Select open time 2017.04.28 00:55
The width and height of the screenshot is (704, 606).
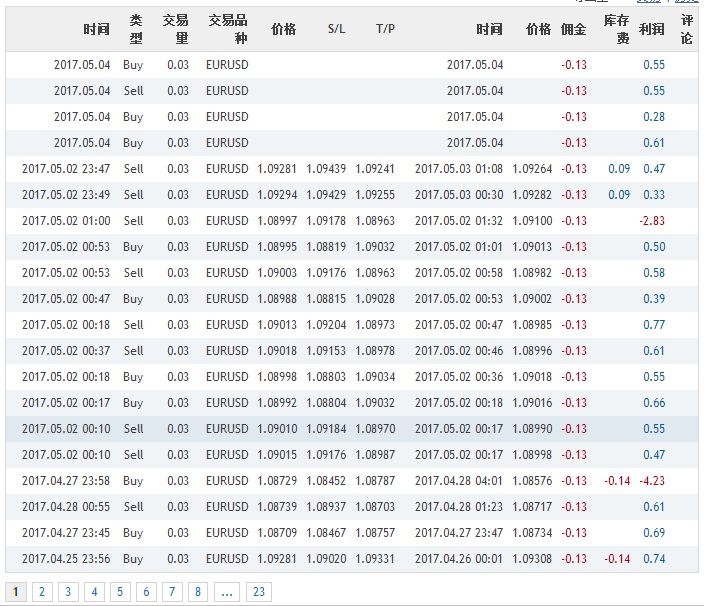[66, 507]
